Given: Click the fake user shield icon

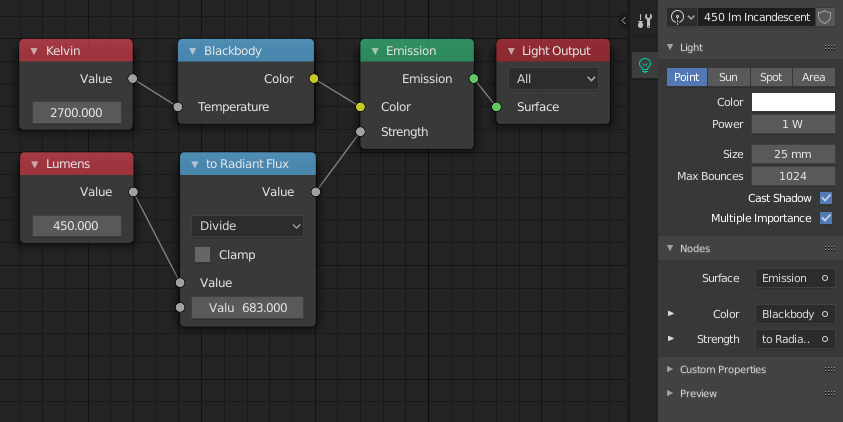Looking at the screenshot, I should pyautogui.click(x=825, y=17).
